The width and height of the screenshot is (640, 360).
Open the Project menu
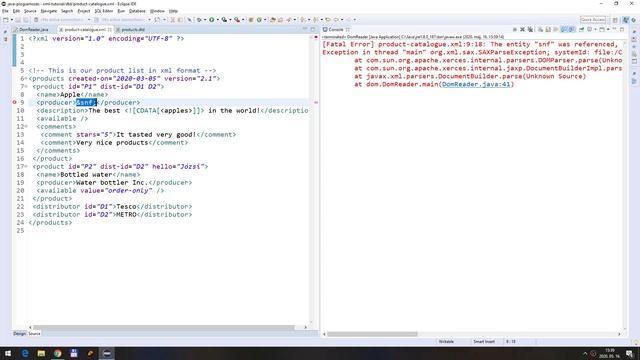[x=84, y=11]
